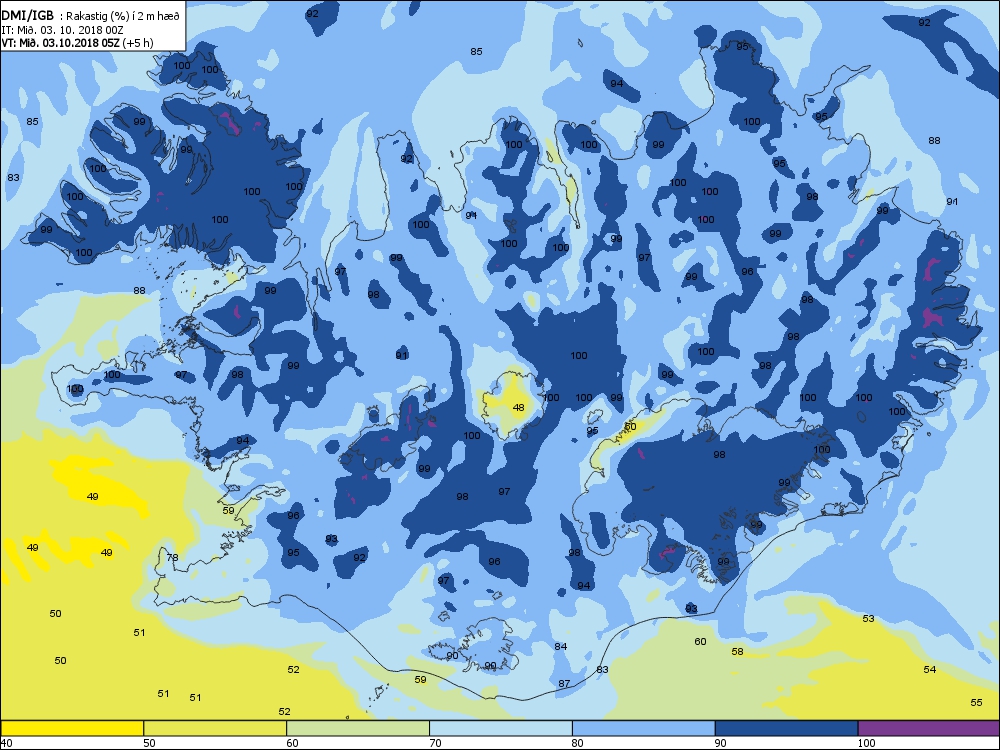This screenshot has height=750, width=1000.
Task: Click the "55" humidity value on the map
Action: [x=976, y=703]
